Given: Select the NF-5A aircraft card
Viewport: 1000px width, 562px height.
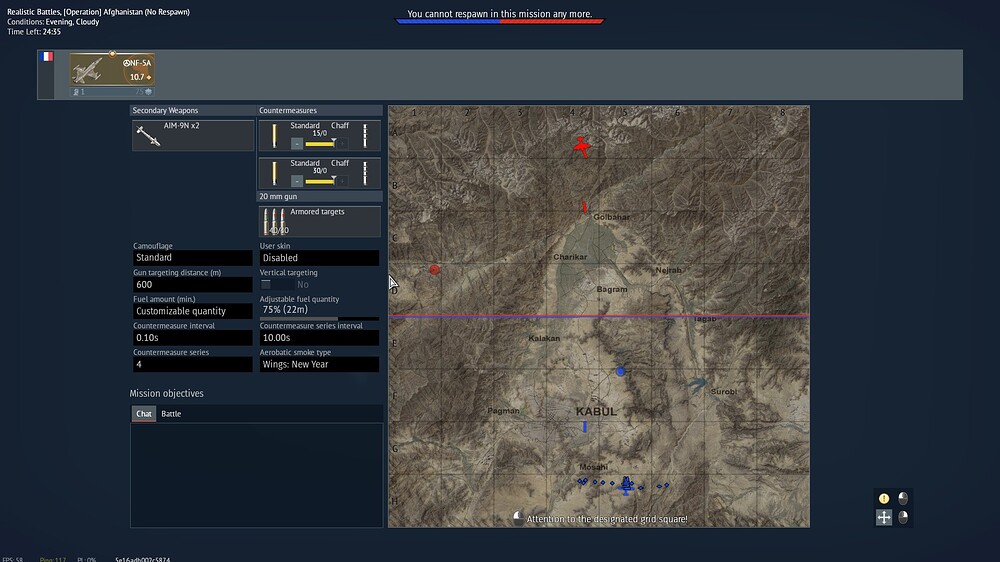Looking at the screenshot, I should coord(111,69).
